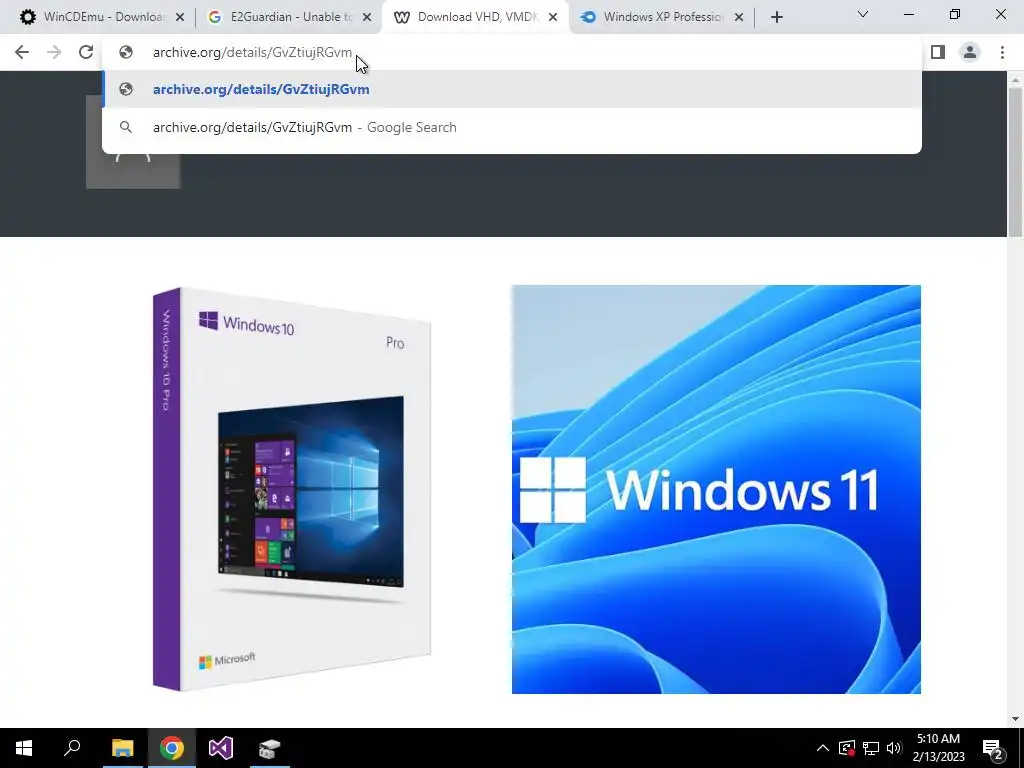
Task: Expand the tab search chevron
Action: click(863, 14)
